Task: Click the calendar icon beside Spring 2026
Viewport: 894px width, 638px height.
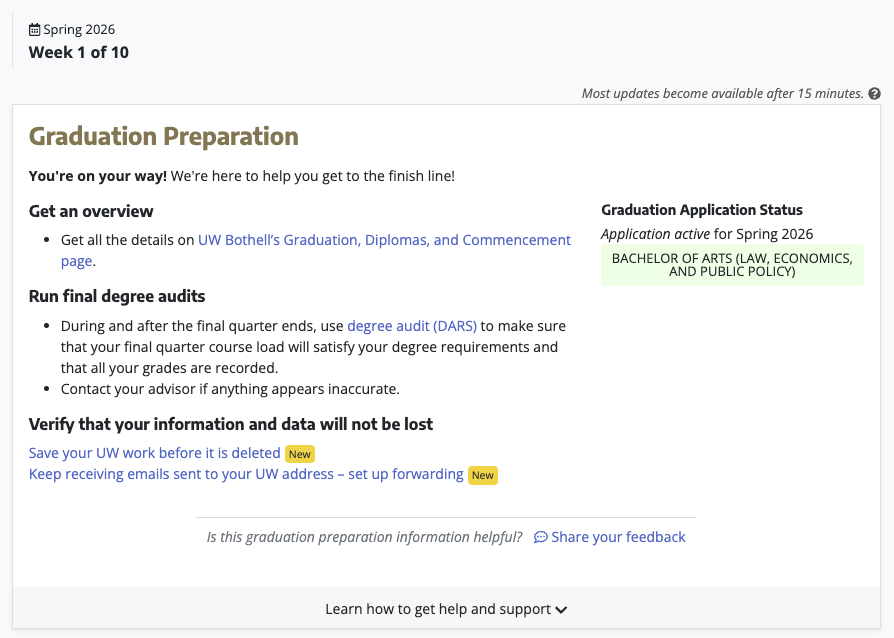Action: [35, 30]
